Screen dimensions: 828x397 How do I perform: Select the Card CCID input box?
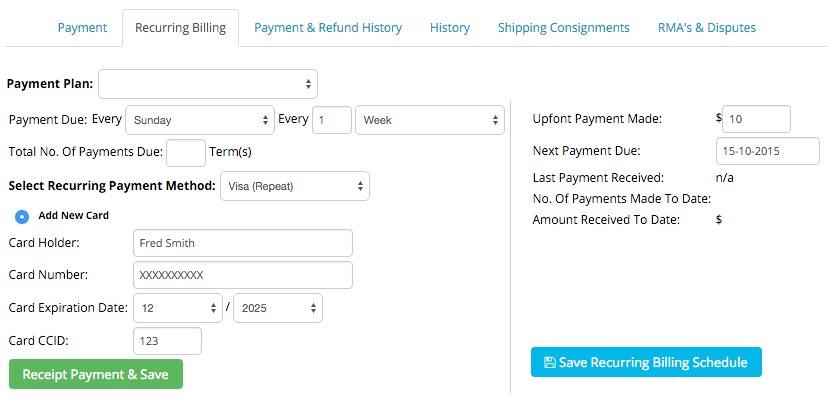[167, 341]
